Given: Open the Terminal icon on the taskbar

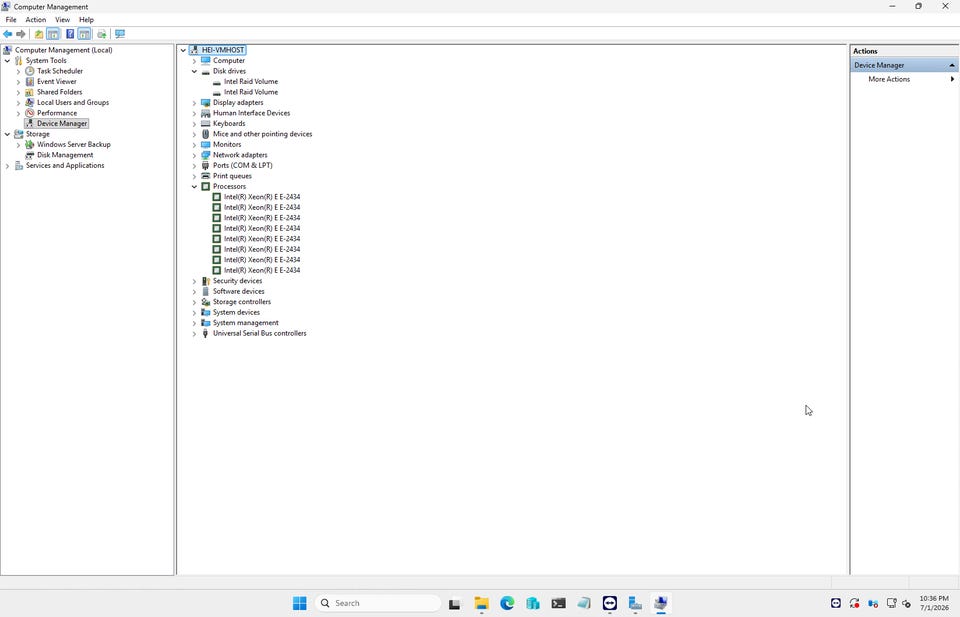Looking at the screenshot, I should [x=558, y=603].
